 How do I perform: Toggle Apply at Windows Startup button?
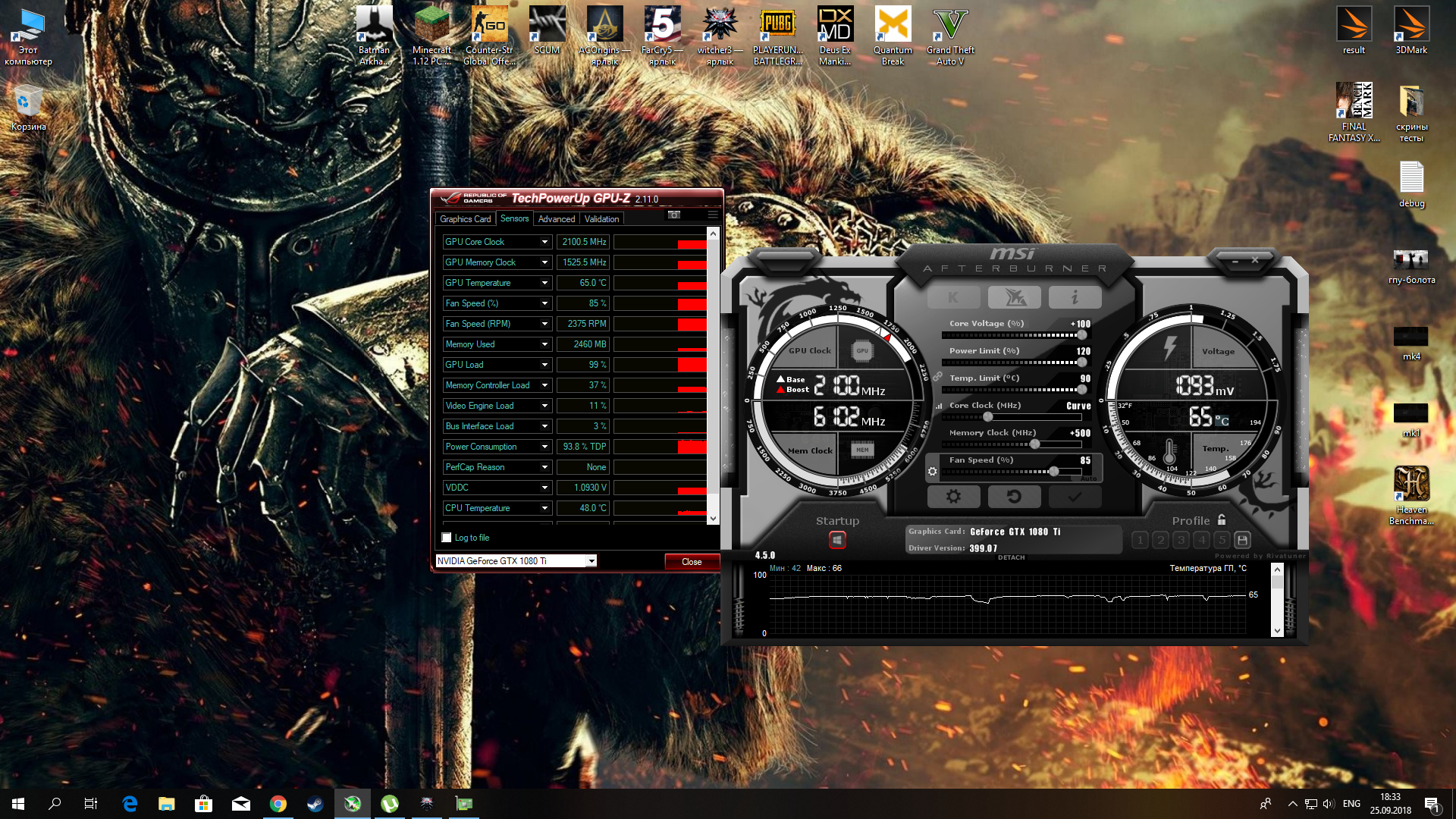[x=837, y=540]
